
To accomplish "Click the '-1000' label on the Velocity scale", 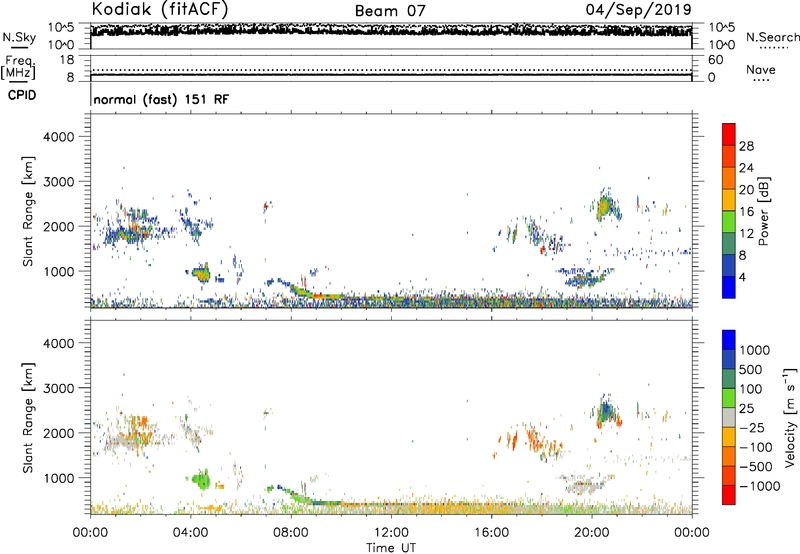I will 759,486.
